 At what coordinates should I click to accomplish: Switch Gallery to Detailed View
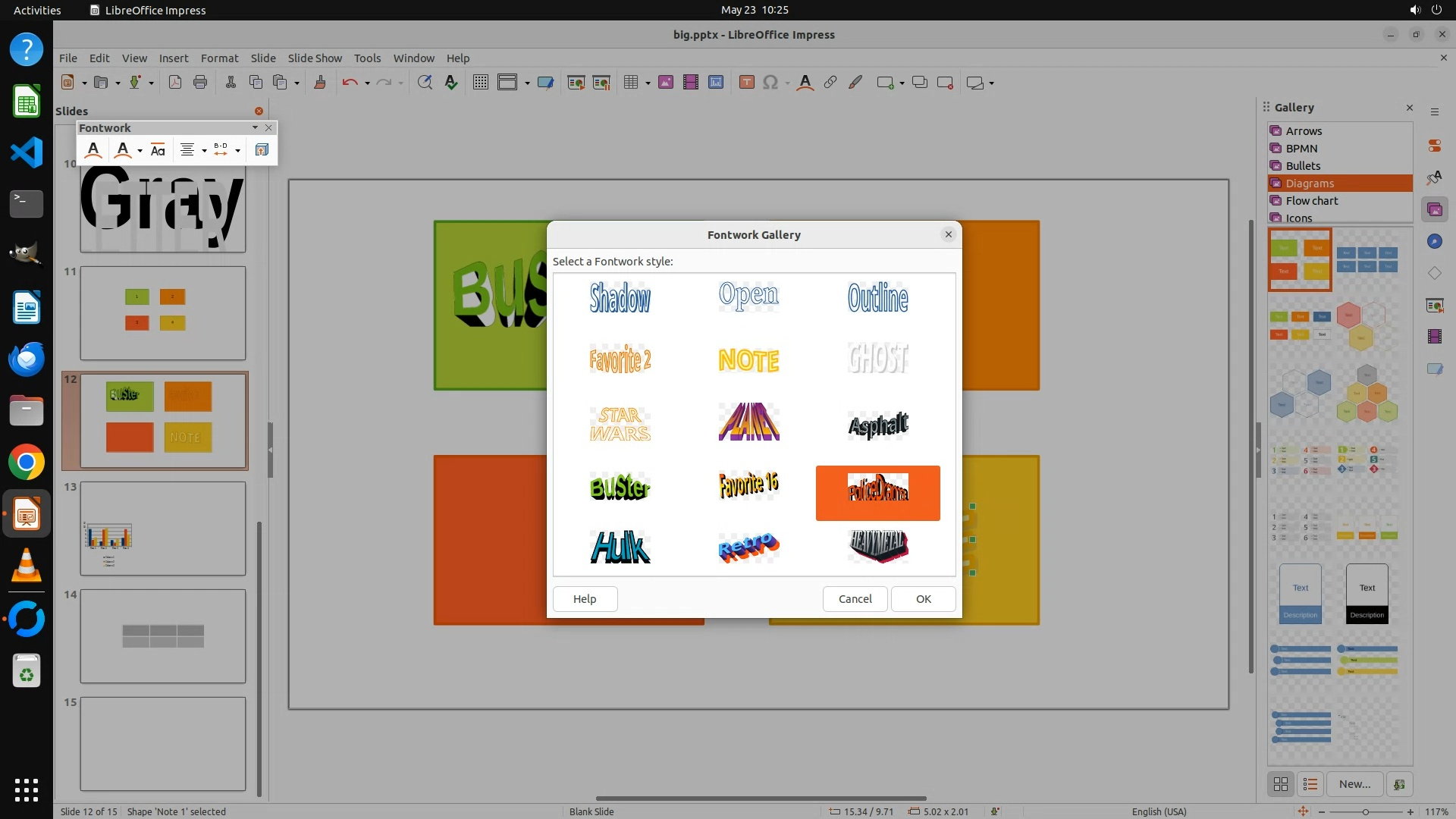pyautogui.click(x=1310, y=784)
